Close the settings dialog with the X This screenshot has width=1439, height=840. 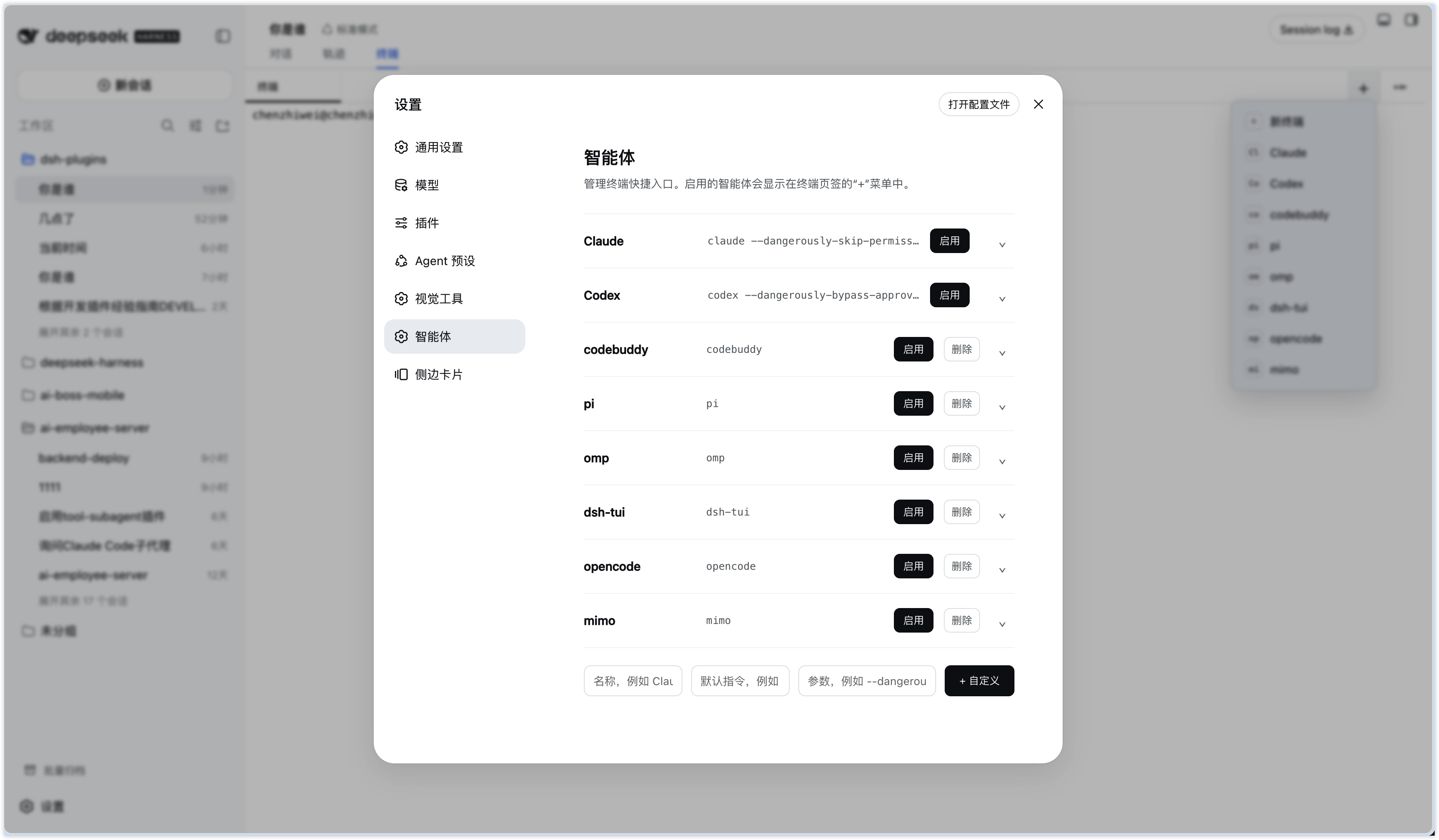tap(1038, 104)
